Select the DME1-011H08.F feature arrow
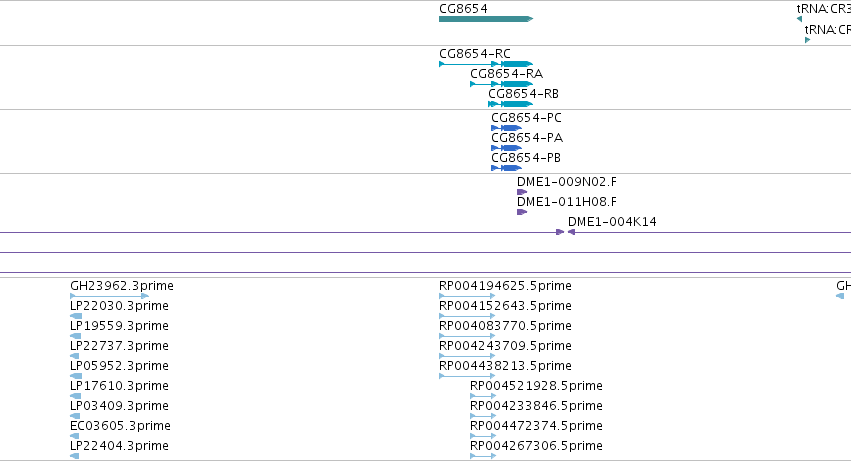 click(522, 212)
